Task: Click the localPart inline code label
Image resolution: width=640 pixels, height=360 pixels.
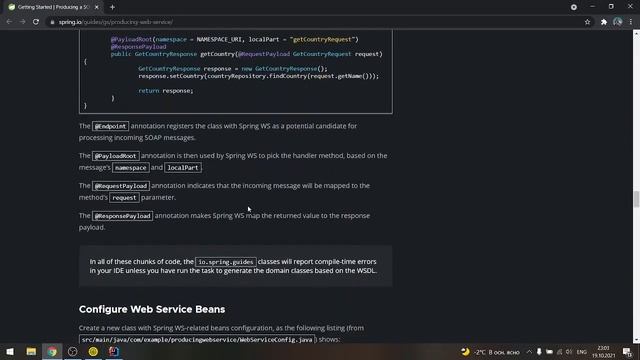Action: point(183,168)
